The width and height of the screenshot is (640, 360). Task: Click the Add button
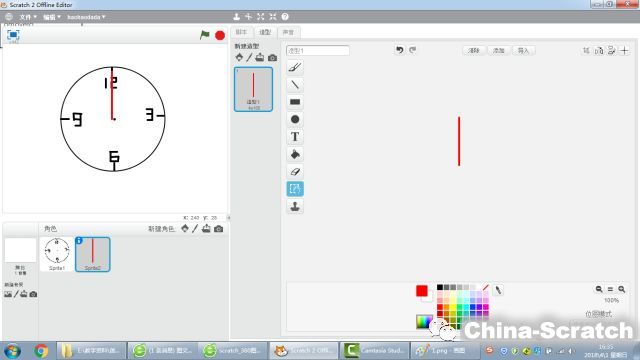[x=498, y=51]
